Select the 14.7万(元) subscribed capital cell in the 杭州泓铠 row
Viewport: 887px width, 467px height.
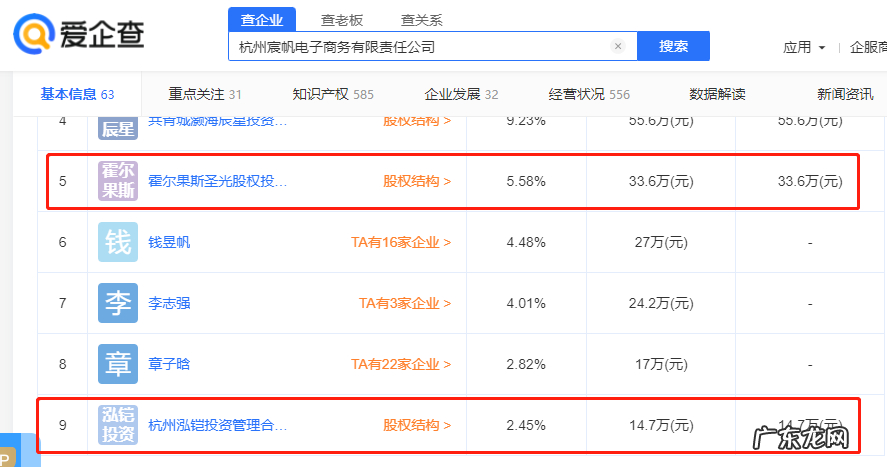point(661,426)
